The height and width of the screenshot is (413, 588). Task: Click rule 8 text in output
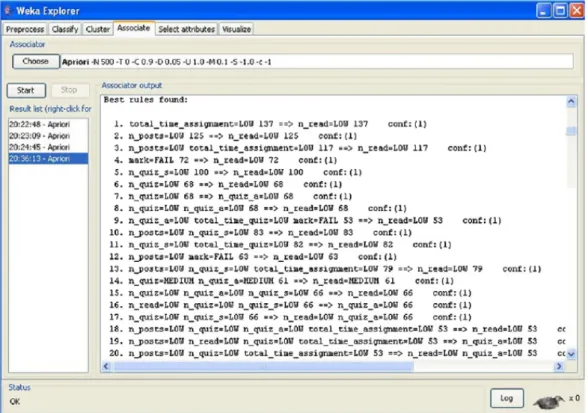point(260,208)
